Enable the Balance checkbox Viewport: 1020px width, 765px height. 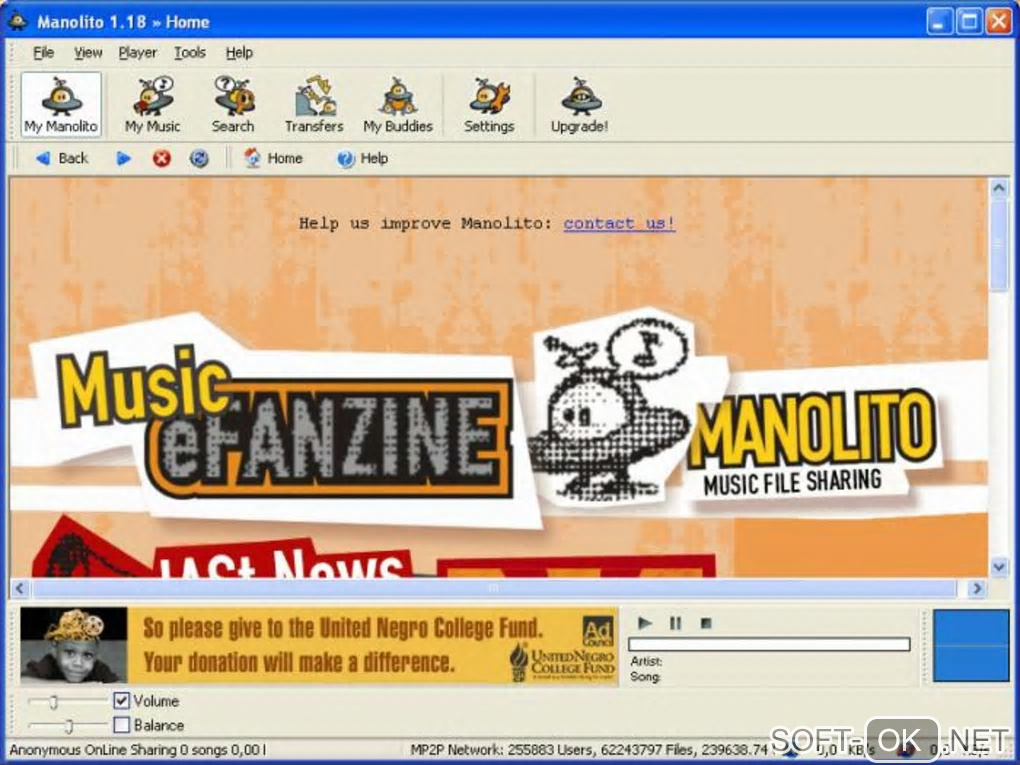pyautogui.click(x=122, y=724)
